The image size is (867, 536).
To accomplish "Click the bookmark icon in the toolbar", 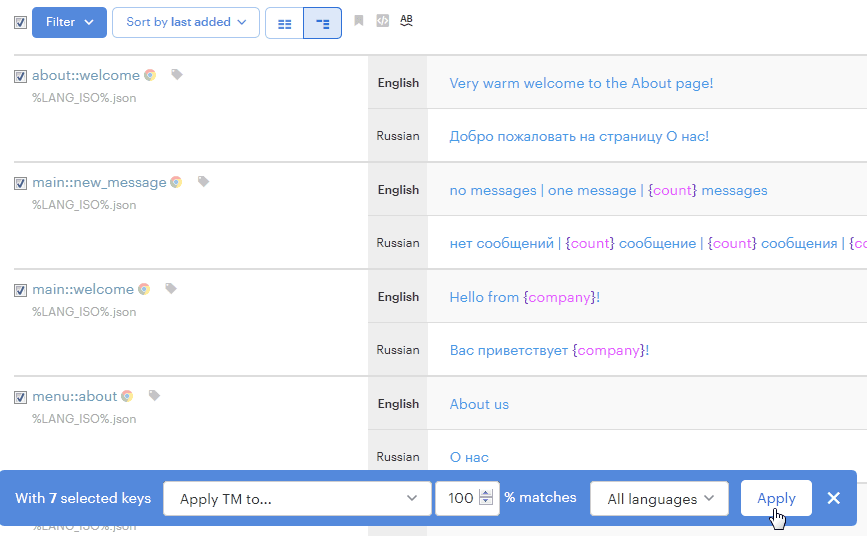I will [359, 21].
